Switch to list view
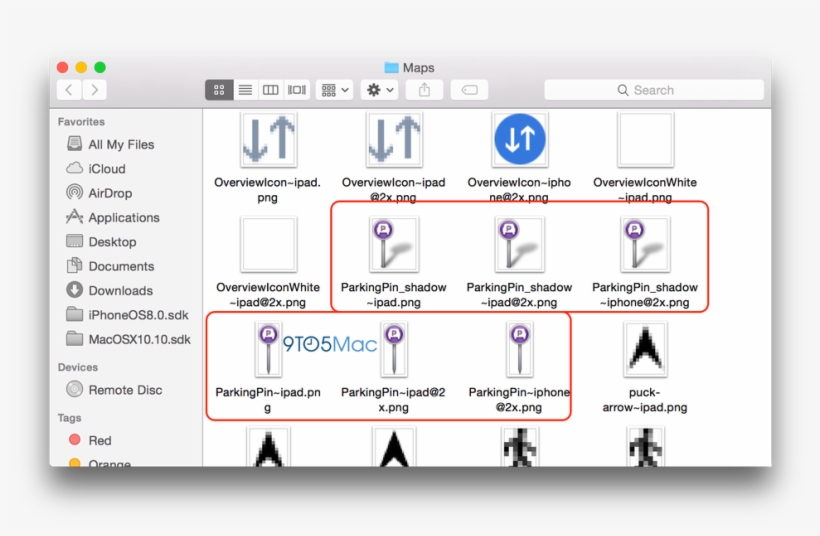The image size is (820, 536). coord(245,90)
